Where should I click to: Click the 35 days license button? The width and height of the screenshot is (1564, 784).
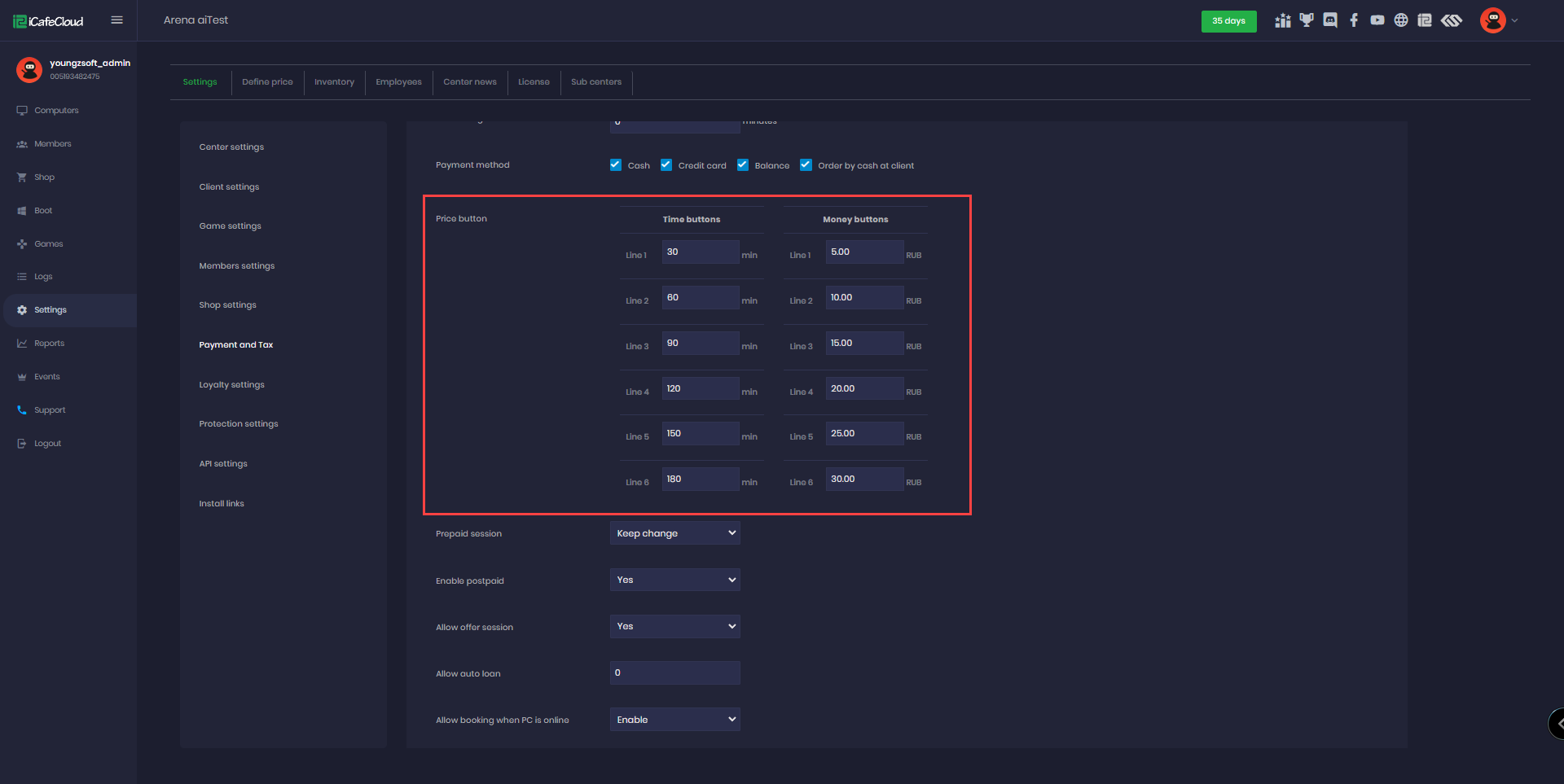point(1228,21)
